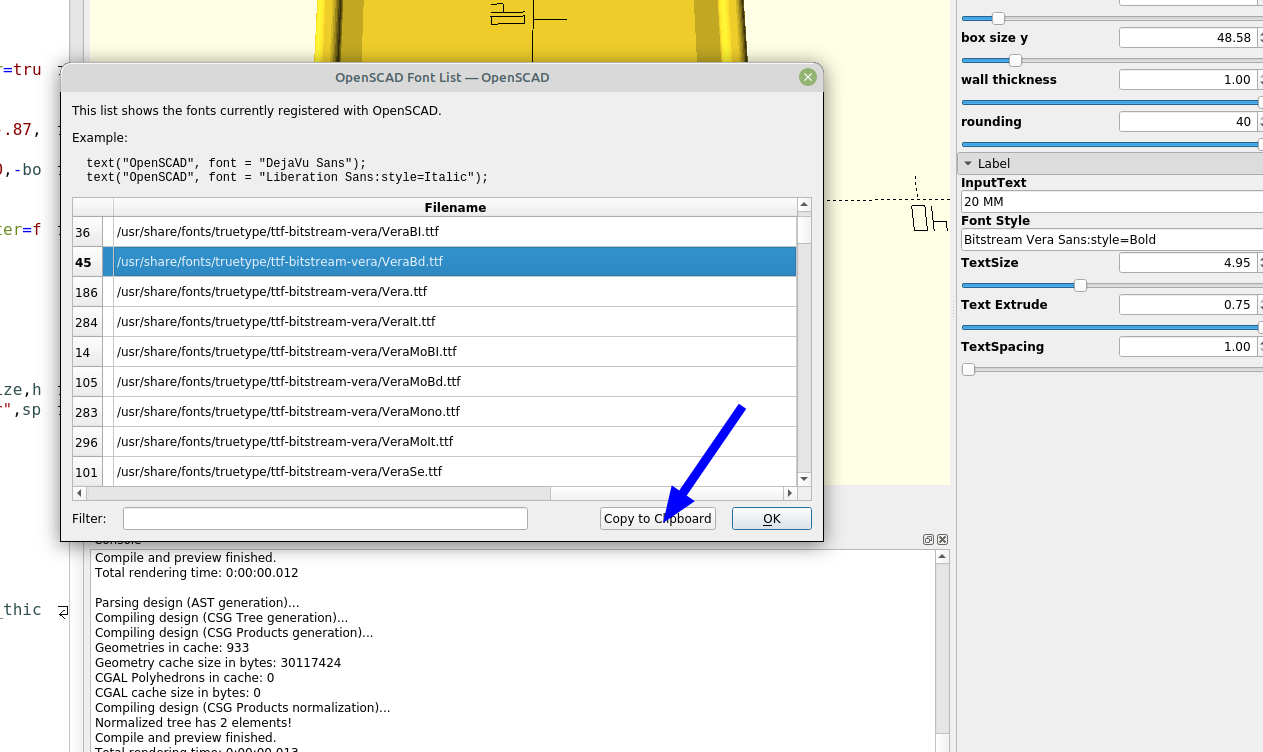Confirm dialog with OK button
The height and width of the screenshot is (752, 1263).
(771, 518)
